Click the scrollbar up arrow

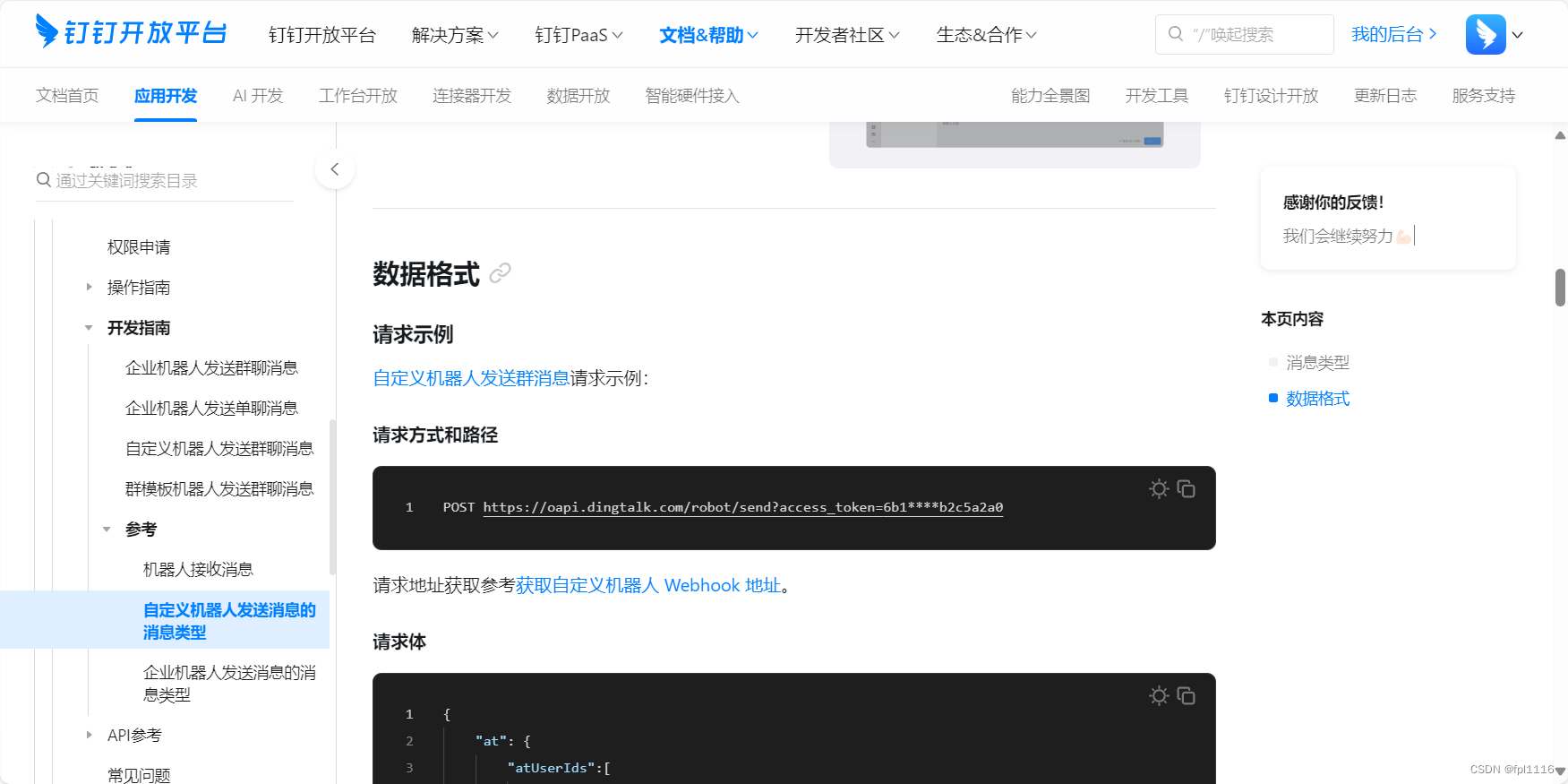[x=1560, y=135]
